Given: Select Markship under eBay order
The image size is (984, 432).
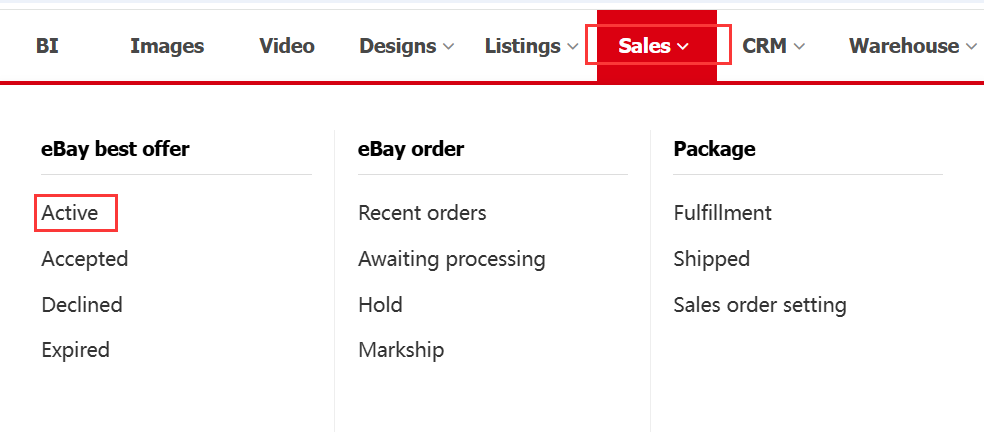Looking at the screenshot, I should (x=401, y=351).
